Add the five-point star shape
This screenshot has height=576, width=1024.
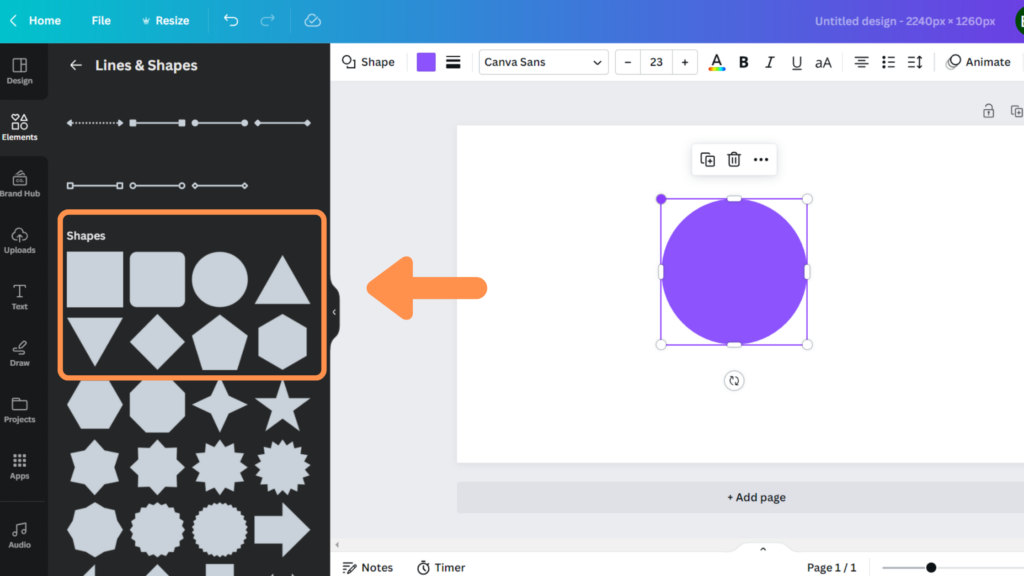[x=282, y=405]
